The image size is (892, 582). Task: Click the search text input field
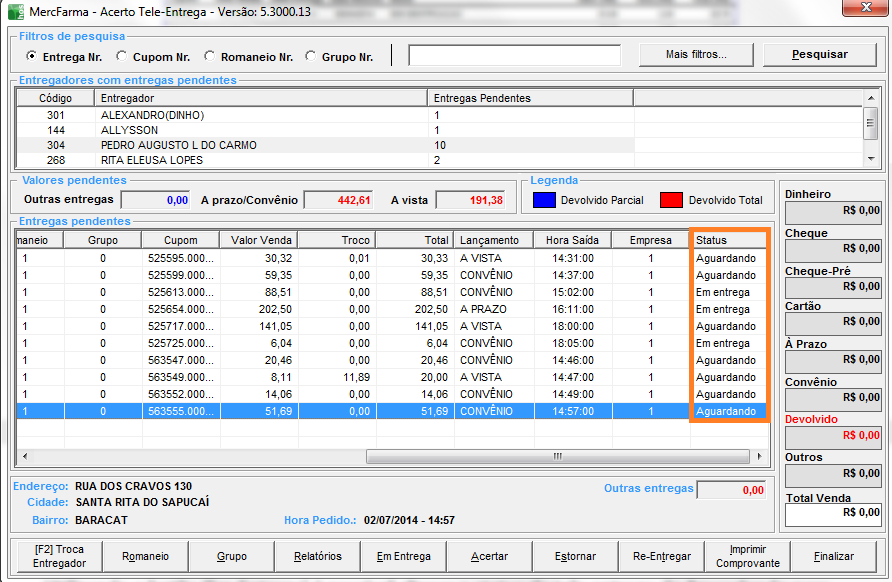514,55
